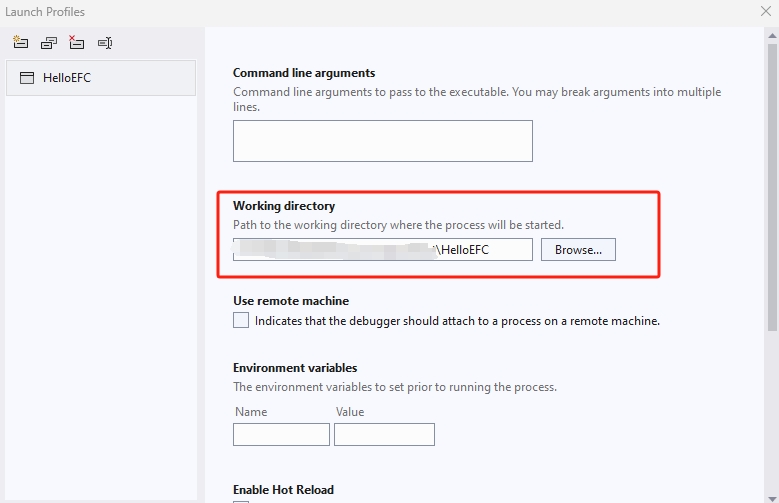779x503 pixels.
Task: Click the Working directory heading
Action: coord(284,206)
